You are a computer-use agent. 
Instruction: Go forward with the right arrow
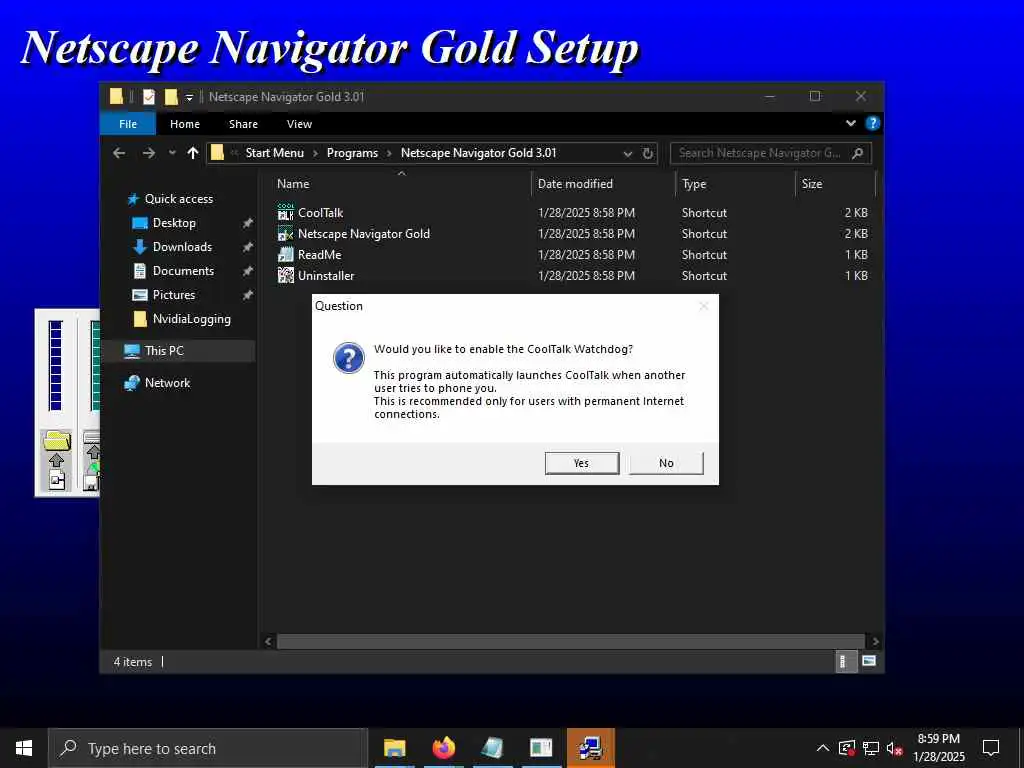tap(149, 153)
